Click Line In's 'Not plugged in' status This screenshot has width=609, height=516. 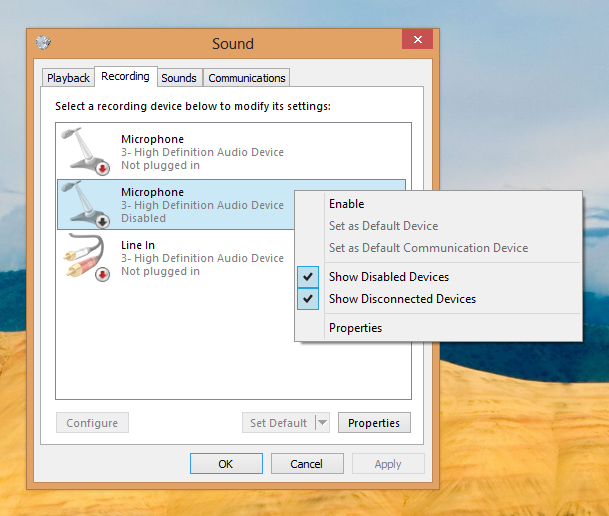point(160,271)
